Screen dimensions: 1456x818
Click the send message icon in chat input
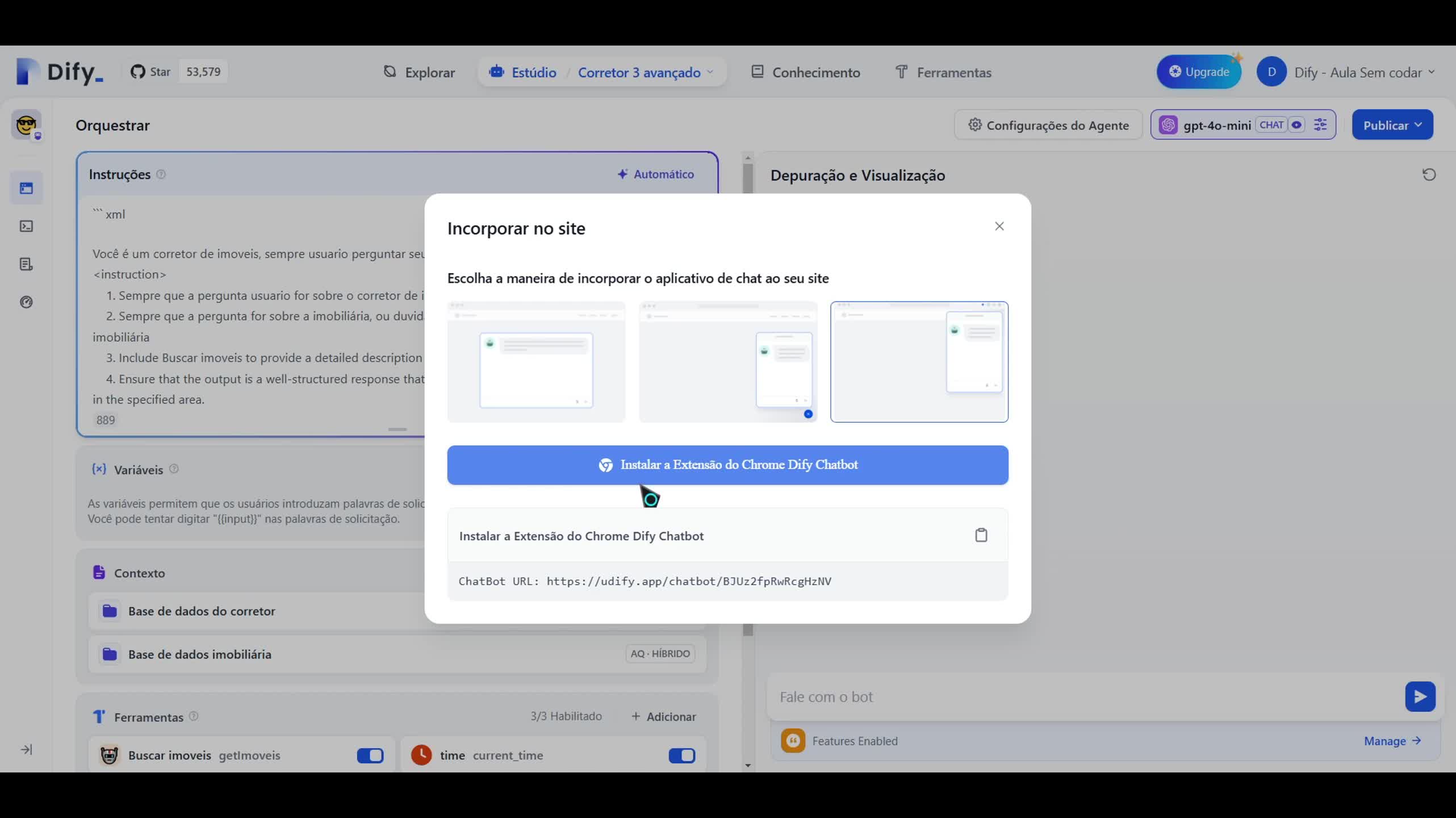1420,696
